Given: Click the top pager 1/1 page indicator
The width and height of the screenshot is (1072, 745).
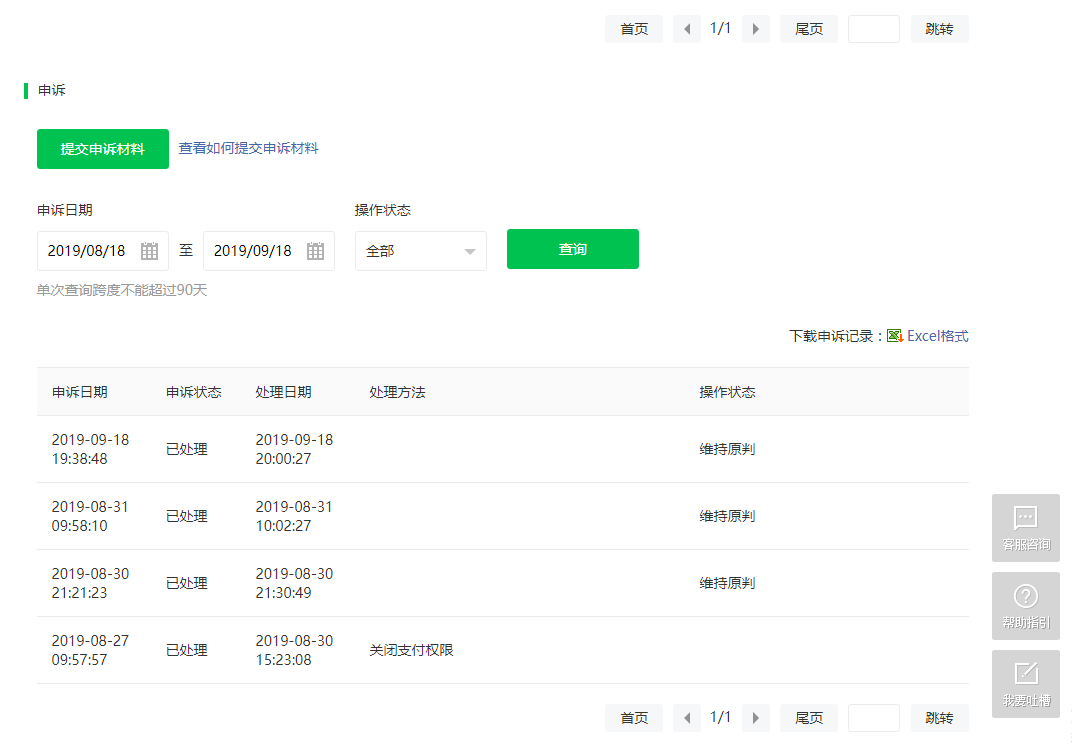Looking at the screenshot, I should click(x=721, y=28).
